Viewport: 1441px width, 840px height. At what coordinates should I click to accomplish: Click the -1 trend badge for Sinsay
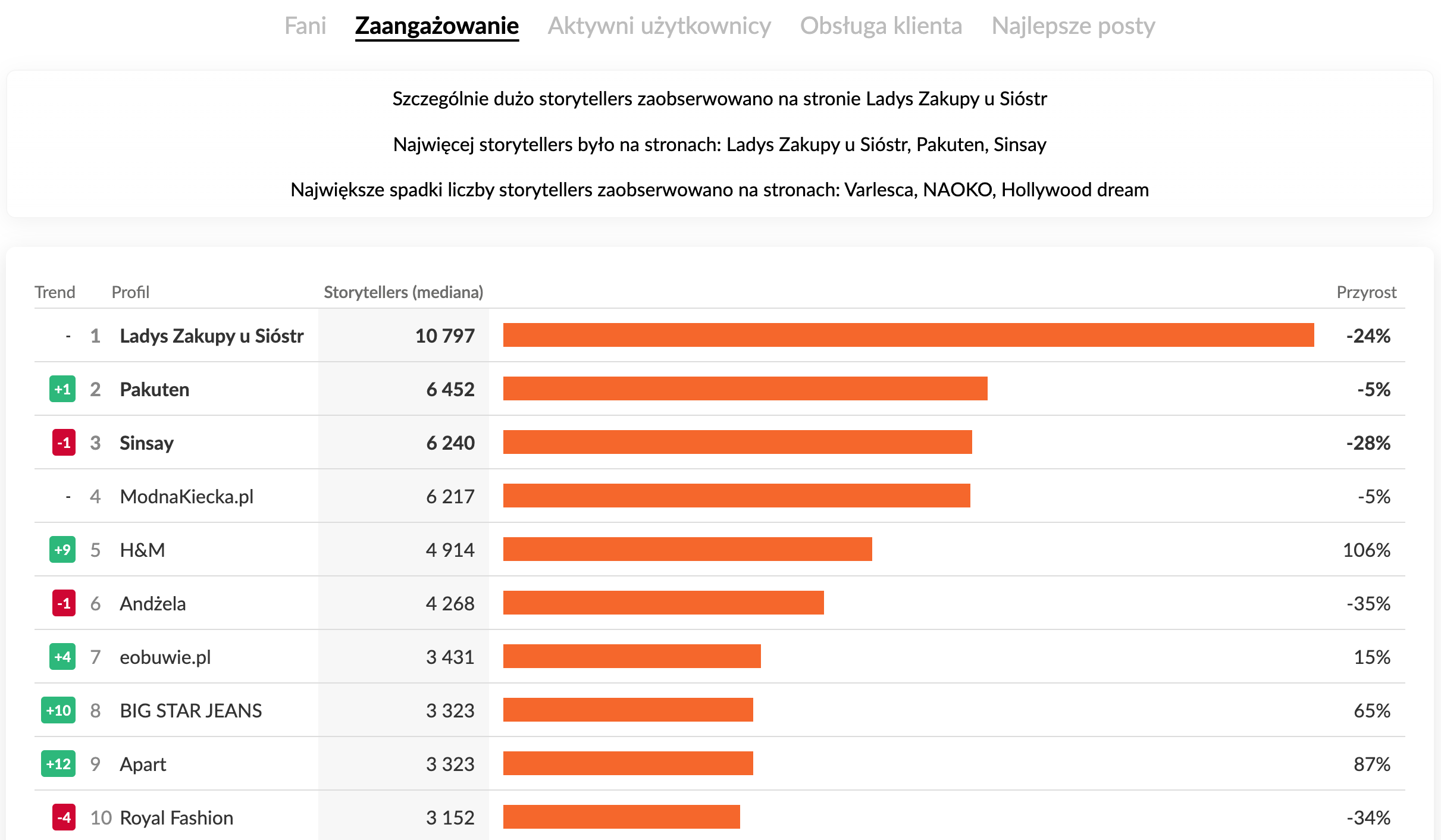tap(64, 443)
